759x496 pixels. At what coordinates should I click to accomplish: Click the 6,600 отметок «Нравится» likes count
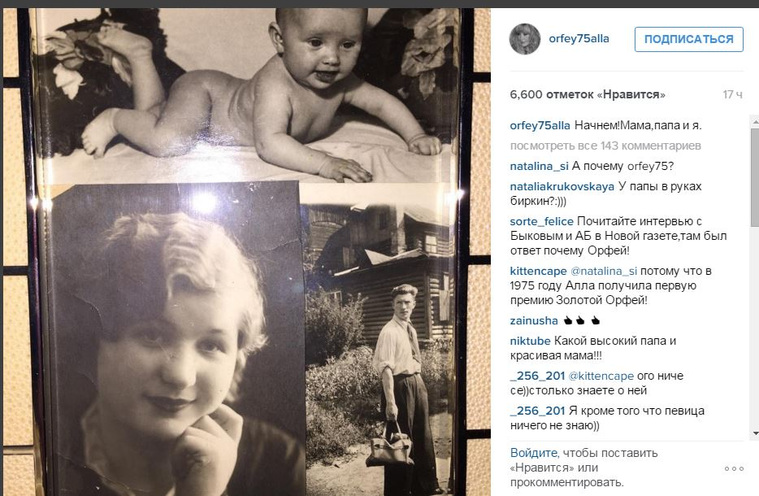pos(587,94)
